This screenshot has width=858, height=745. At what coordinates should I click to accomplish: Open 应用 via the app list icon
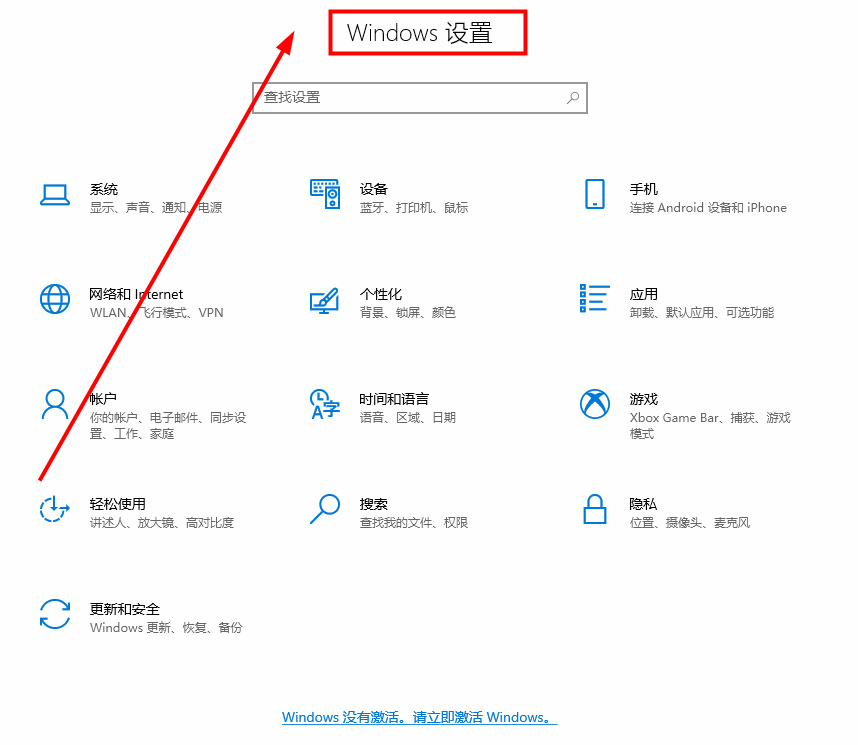click(x=595, y=300)
